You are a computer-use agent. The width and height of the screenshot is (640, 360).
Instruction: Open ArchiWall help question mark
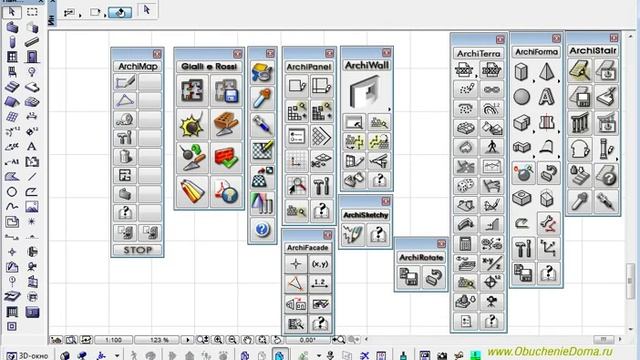(x=380, y=180)
